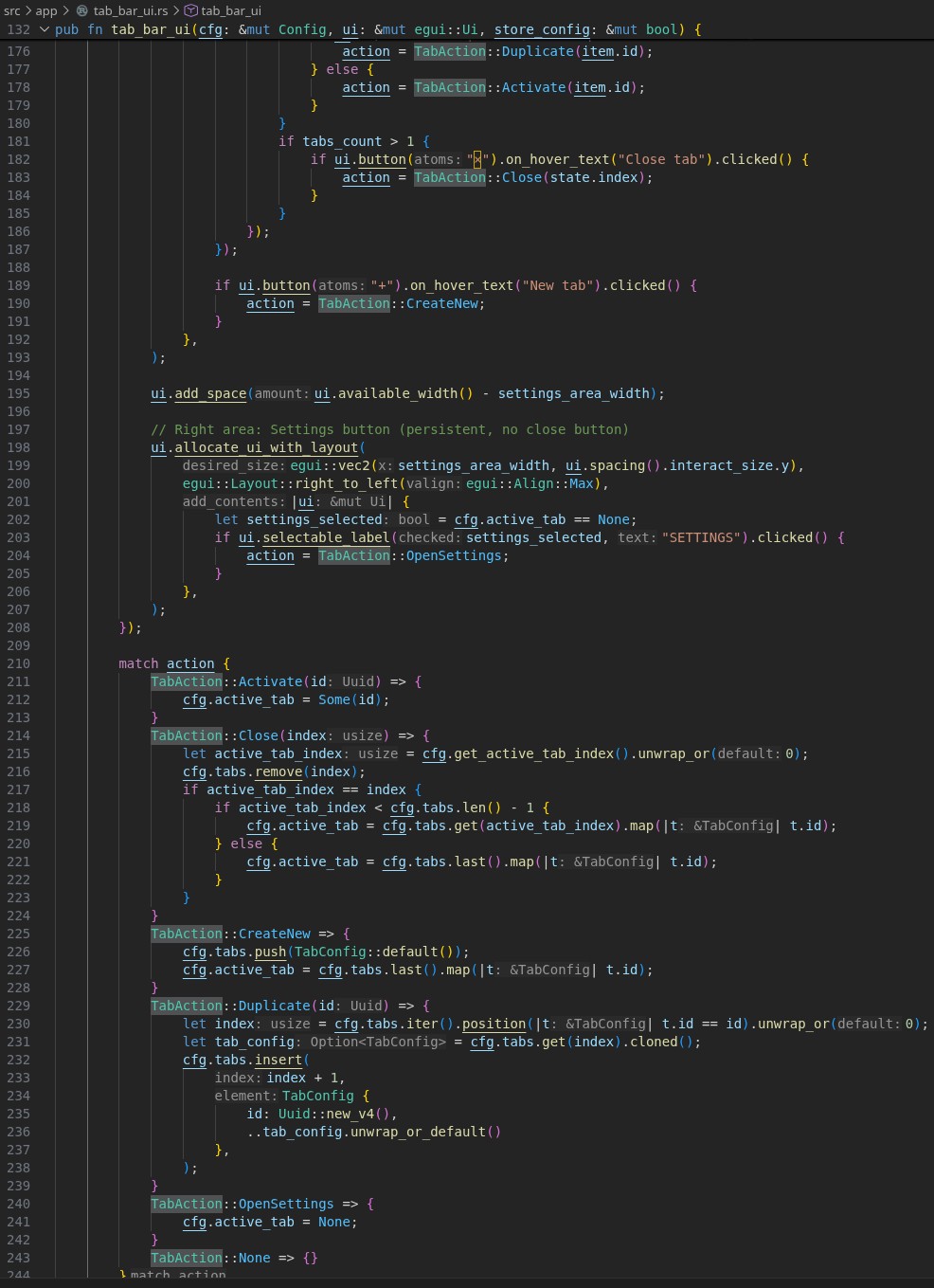Click 'tabs_count' in the if statement on line 181
The image size is (934, 1288).
(342, 141)
